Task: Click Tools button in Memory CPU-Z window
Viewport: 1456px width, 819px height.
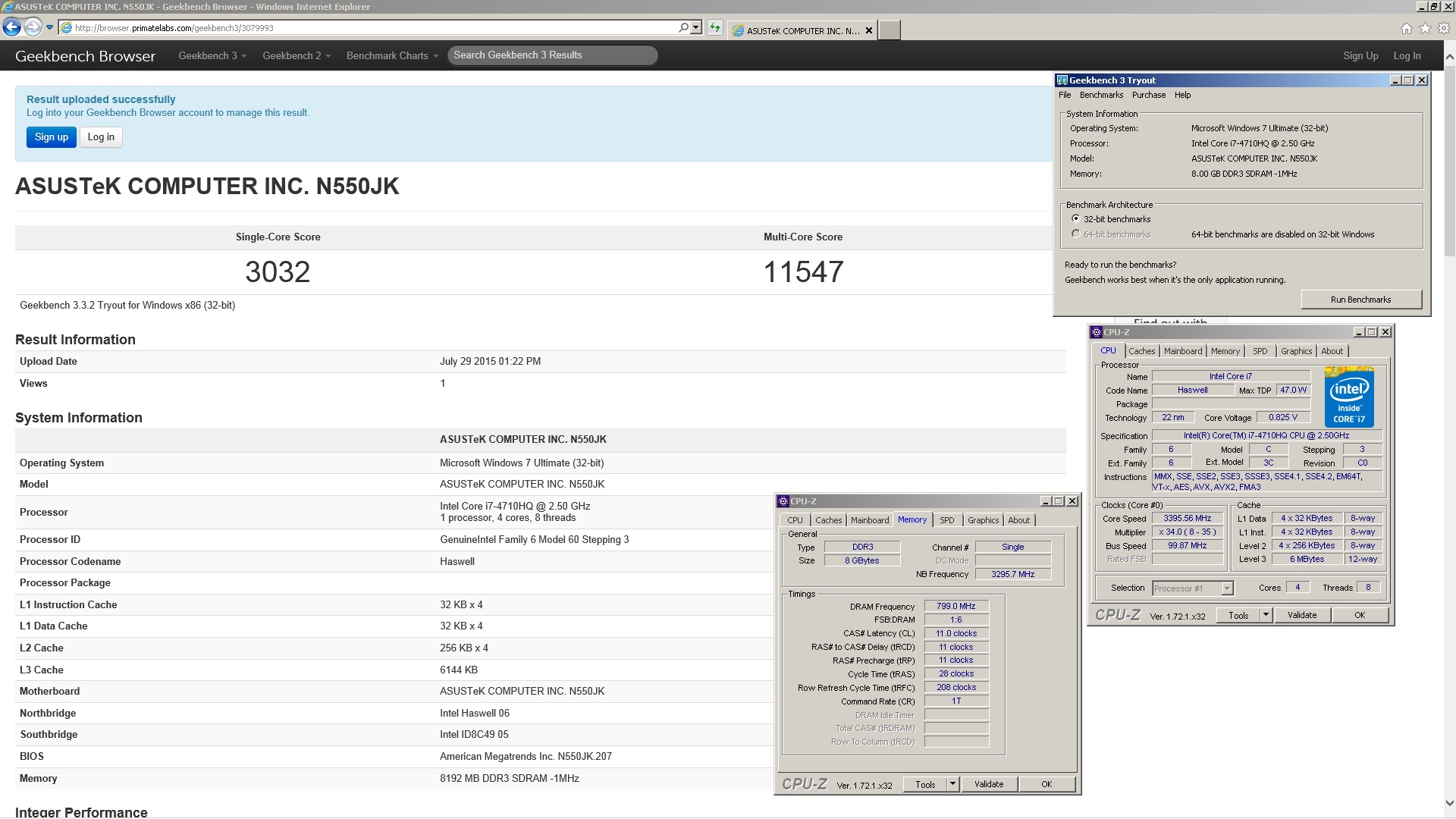Action: [925, 785]
